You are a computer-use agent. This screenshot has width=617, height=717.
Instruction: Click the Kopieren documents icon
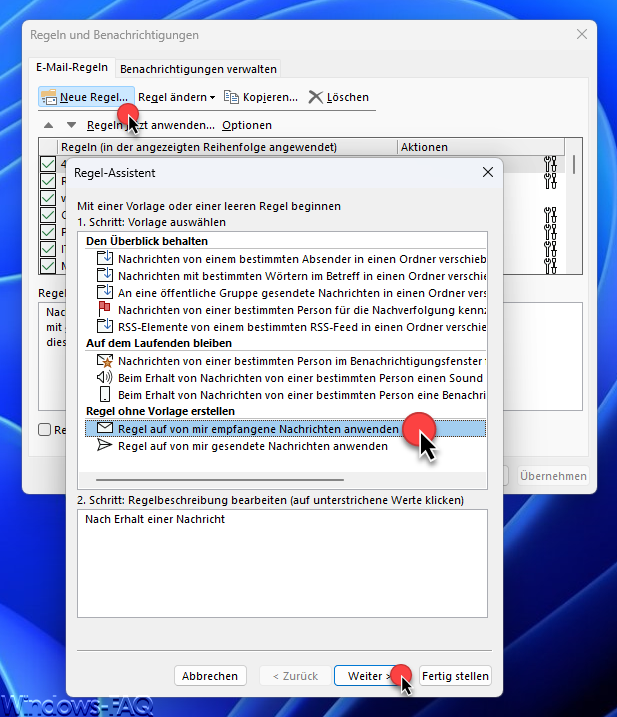pyautogui.click(x=231, y=97)
